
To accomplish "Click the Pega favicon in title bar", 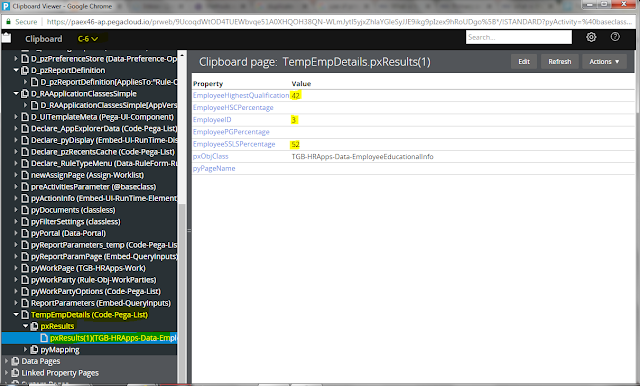I will coord(6,6).
